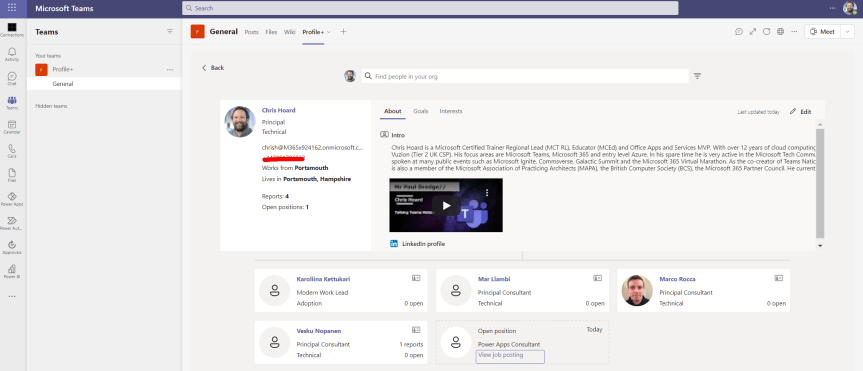The width and height of the screenshot is (863, 371).
Task: Open Chat in the left rail
Action: tap(12, 78)
